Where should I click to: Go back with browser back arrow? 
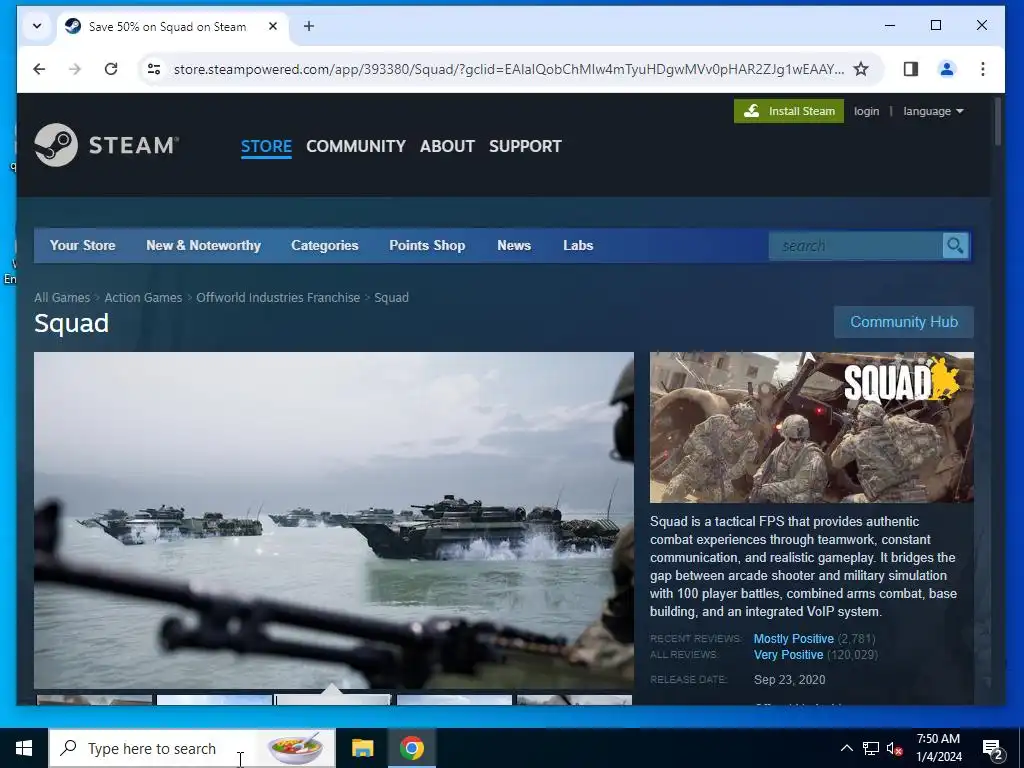tap(39, 69)
